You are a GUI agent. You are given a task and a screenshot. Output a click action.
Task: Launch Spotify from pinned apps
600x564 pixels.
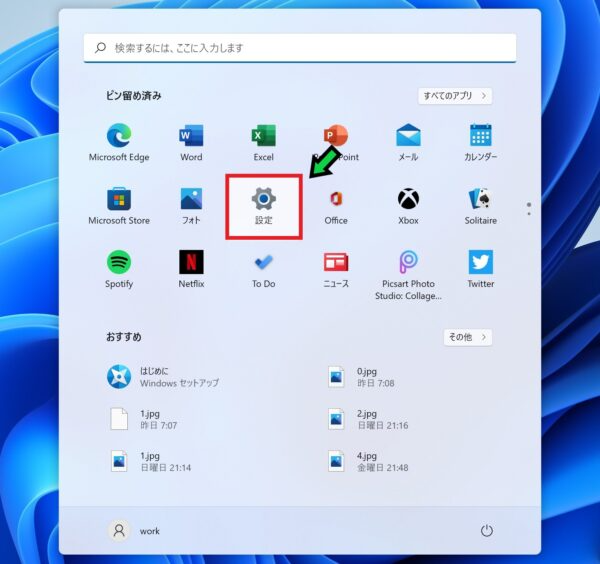[x=119, y=269]
